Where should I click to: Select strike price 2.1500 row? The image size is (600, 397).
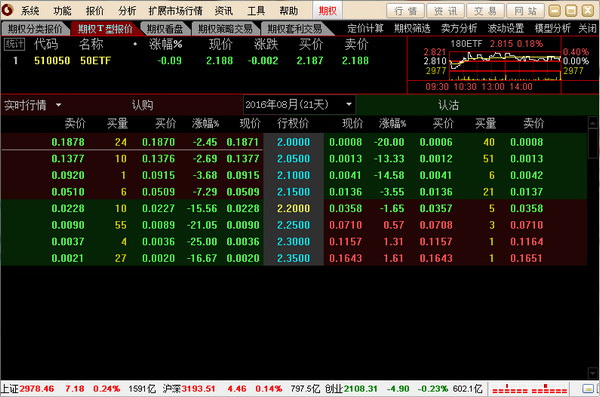point(293,192)
